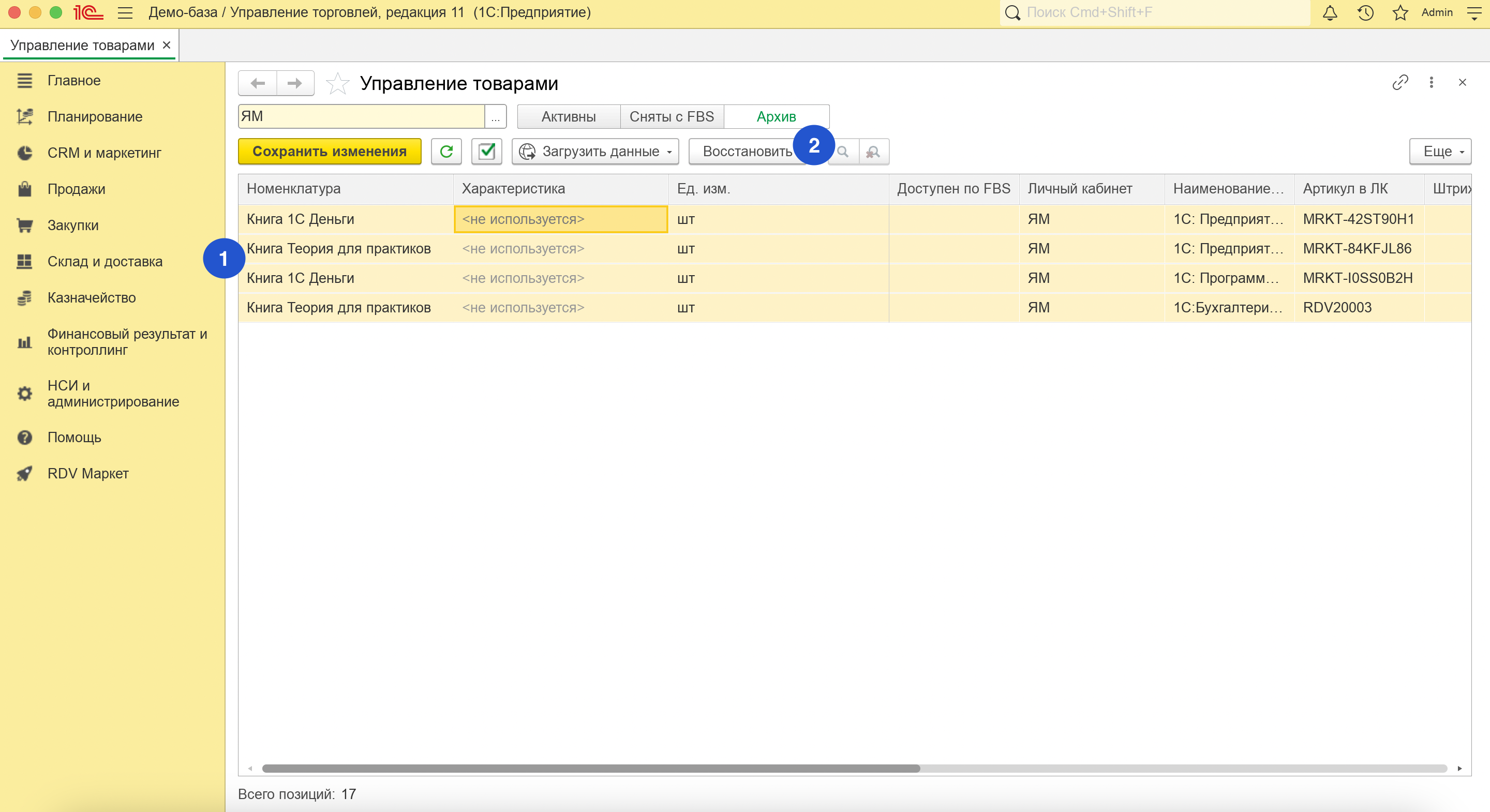Toggle the select-all checkmark button
This screenshot has width=1490, height=812.
(486, 152)
